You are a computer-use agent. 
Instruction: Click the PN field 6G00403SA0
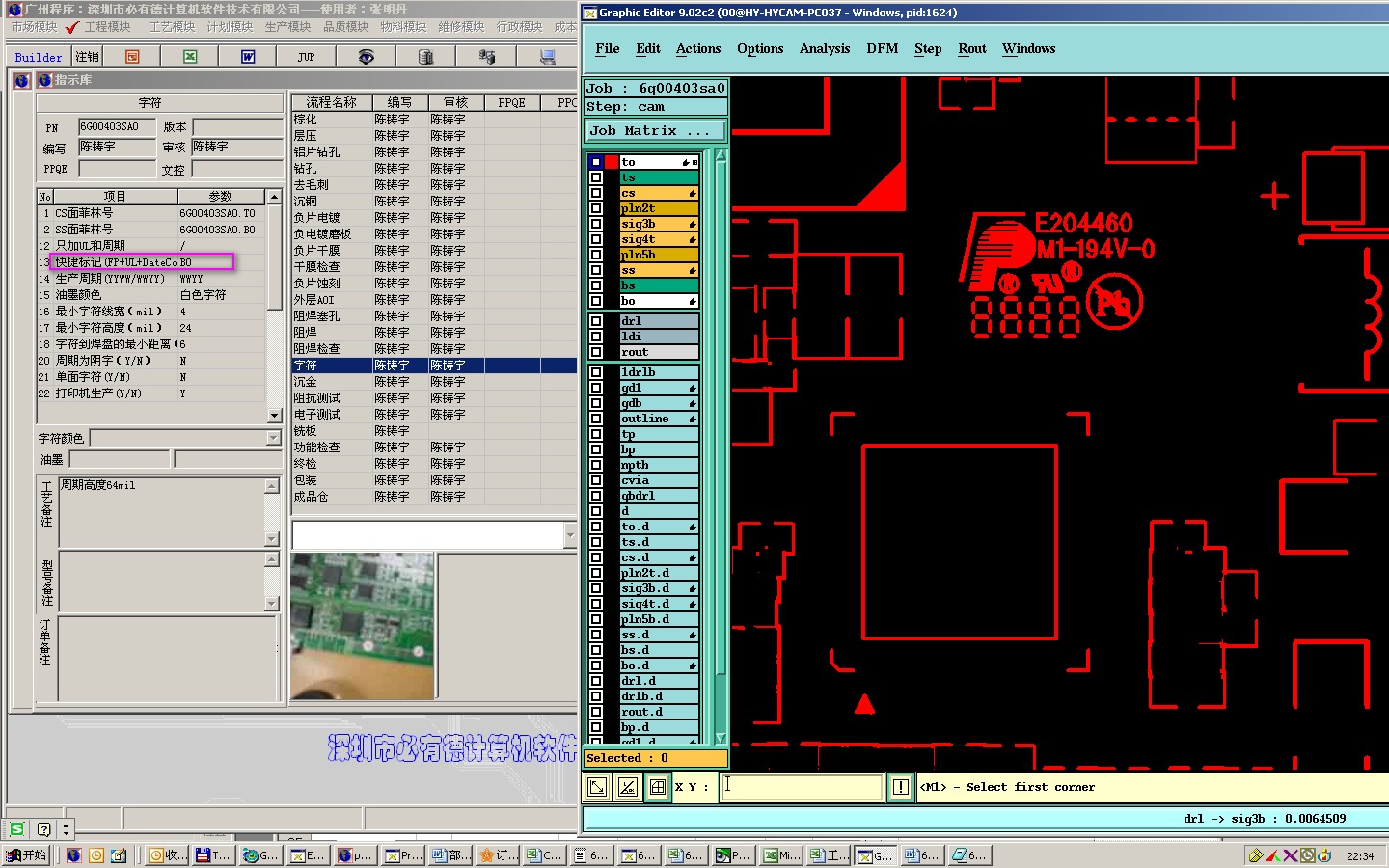pyautogui.click(x=117, y=127)
